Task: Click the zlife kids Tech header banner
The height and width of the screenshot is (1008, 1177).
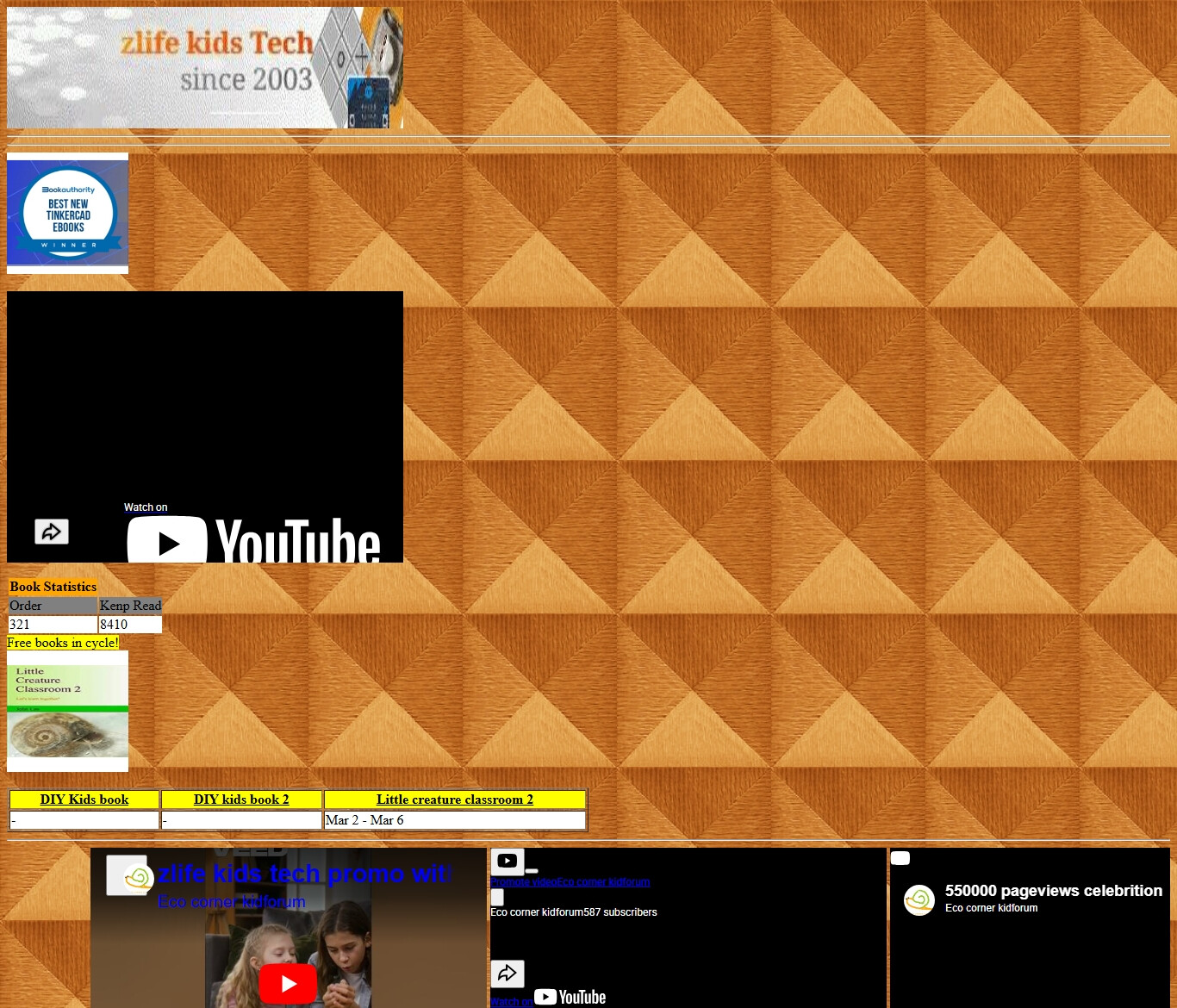Action: 205,68
